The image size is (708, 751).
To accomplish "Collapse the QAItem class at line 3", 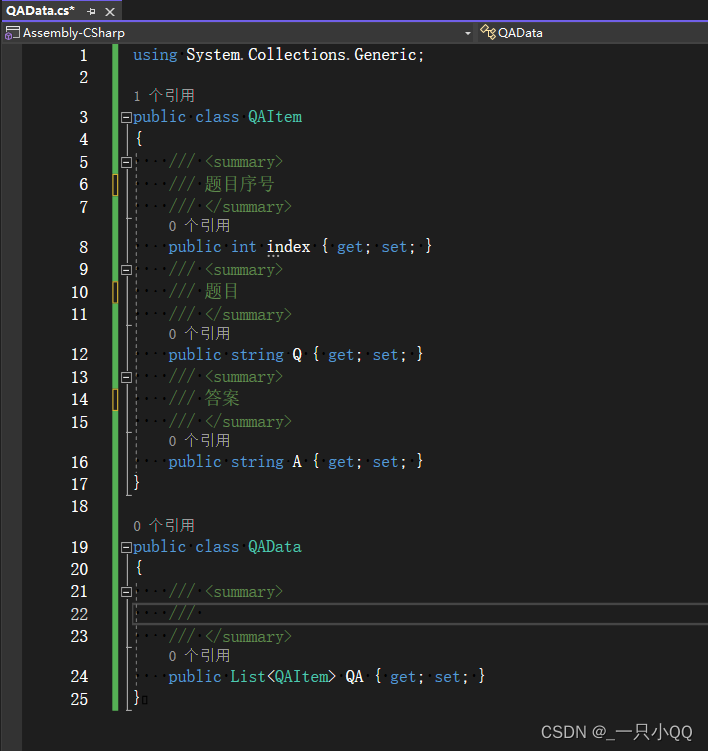I will click(x=126, y=117).
